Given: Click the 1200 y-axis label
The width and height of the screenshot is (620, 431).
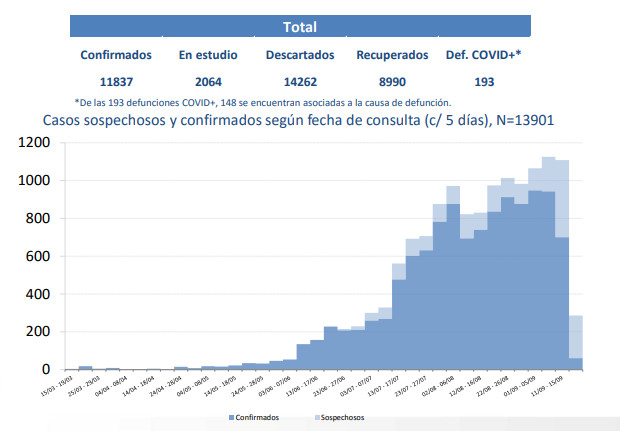Looking at the screenshot, I should 35,143.
